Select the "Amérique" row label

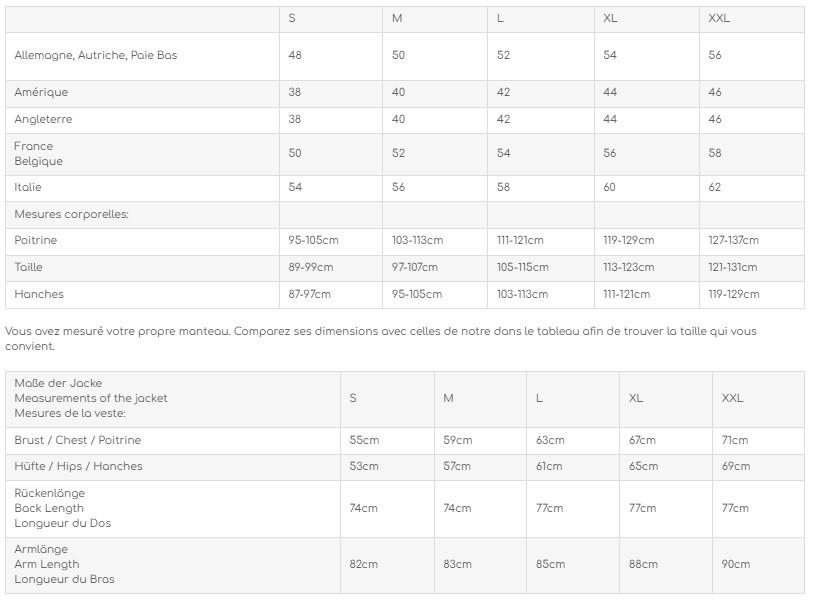click(x=42, y=93)
